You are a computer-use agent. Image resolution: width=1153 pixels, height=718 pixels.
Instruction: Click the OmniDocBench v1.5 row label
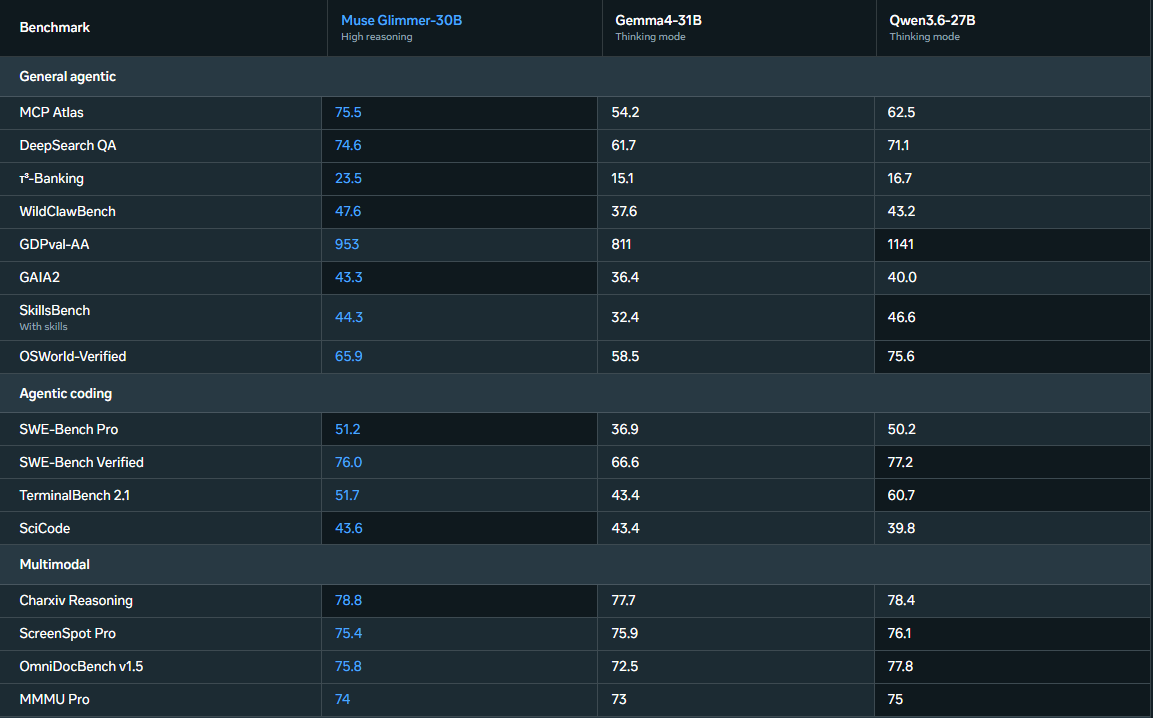pyautogui.click(x=81, y=667)
